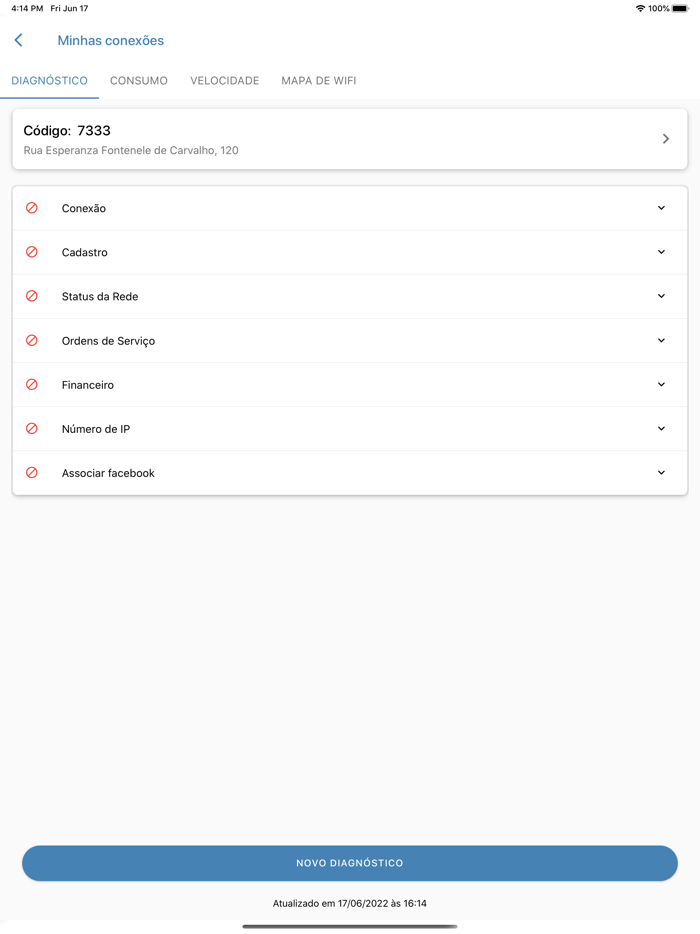Viewport: 700px width, 934px height.
Task: Open the VELOCIDADE tab
Action: [x=225, y=81]
